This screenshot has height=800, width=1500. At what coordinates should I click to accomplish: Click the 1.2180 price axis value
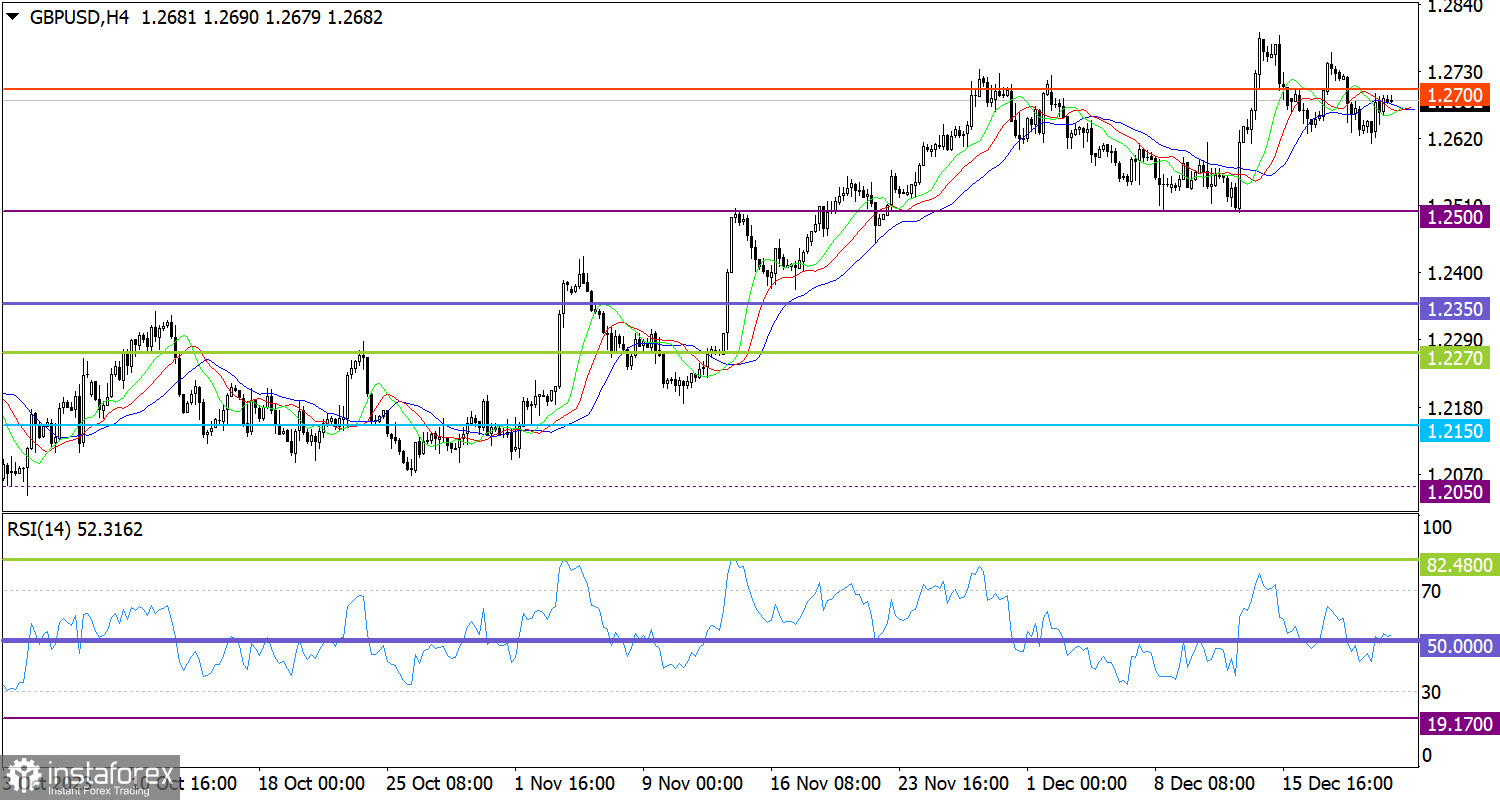[x=1454, y=408]
